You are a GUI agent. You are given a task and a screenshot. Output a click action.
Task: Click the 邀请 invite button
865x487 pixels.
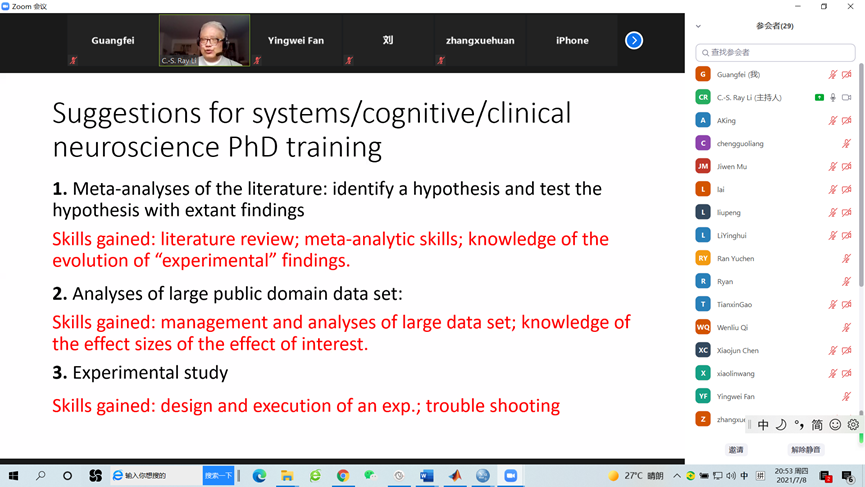pos(736,450)
